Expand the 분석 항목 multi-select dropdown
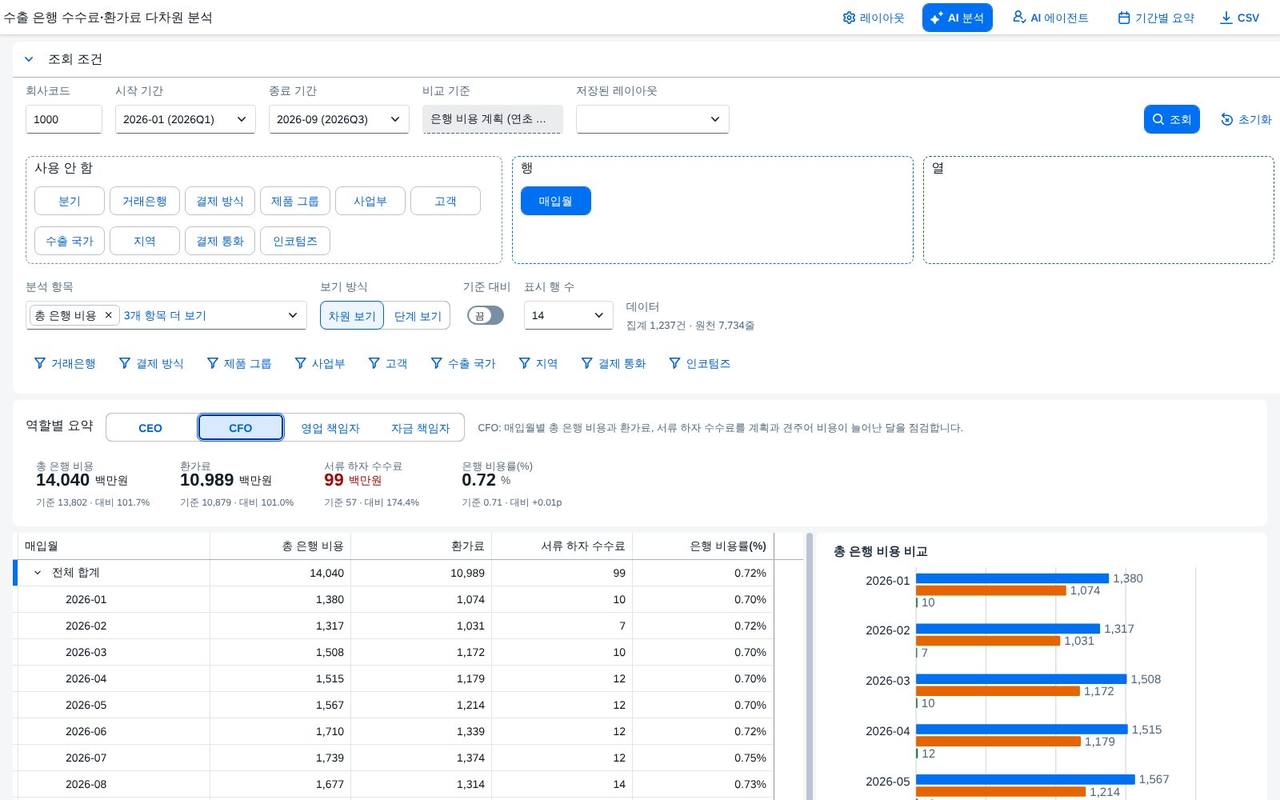1280x800 pixels. pos(293,315)
